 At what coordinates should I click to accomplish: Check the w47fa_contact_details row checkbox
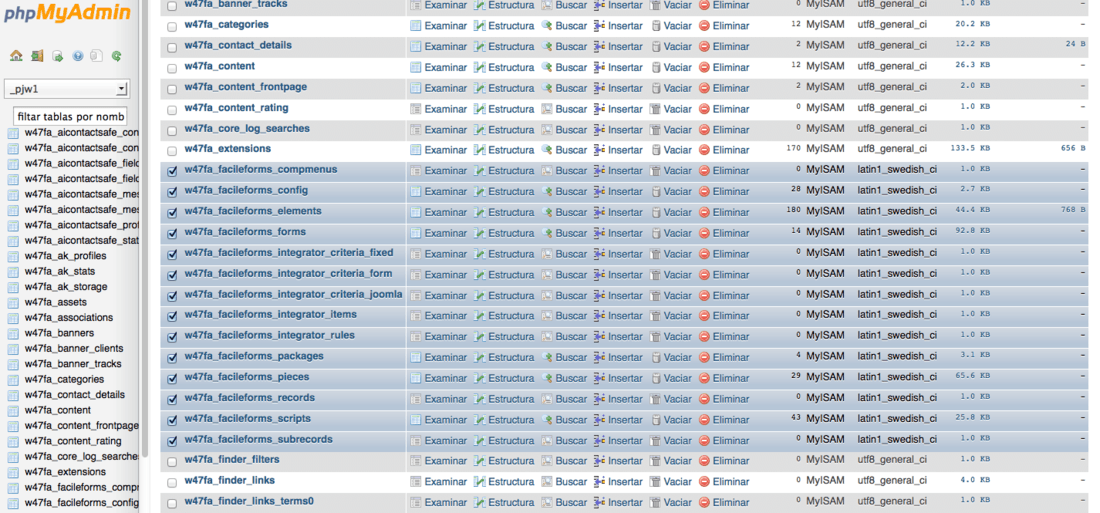[172, 48]
